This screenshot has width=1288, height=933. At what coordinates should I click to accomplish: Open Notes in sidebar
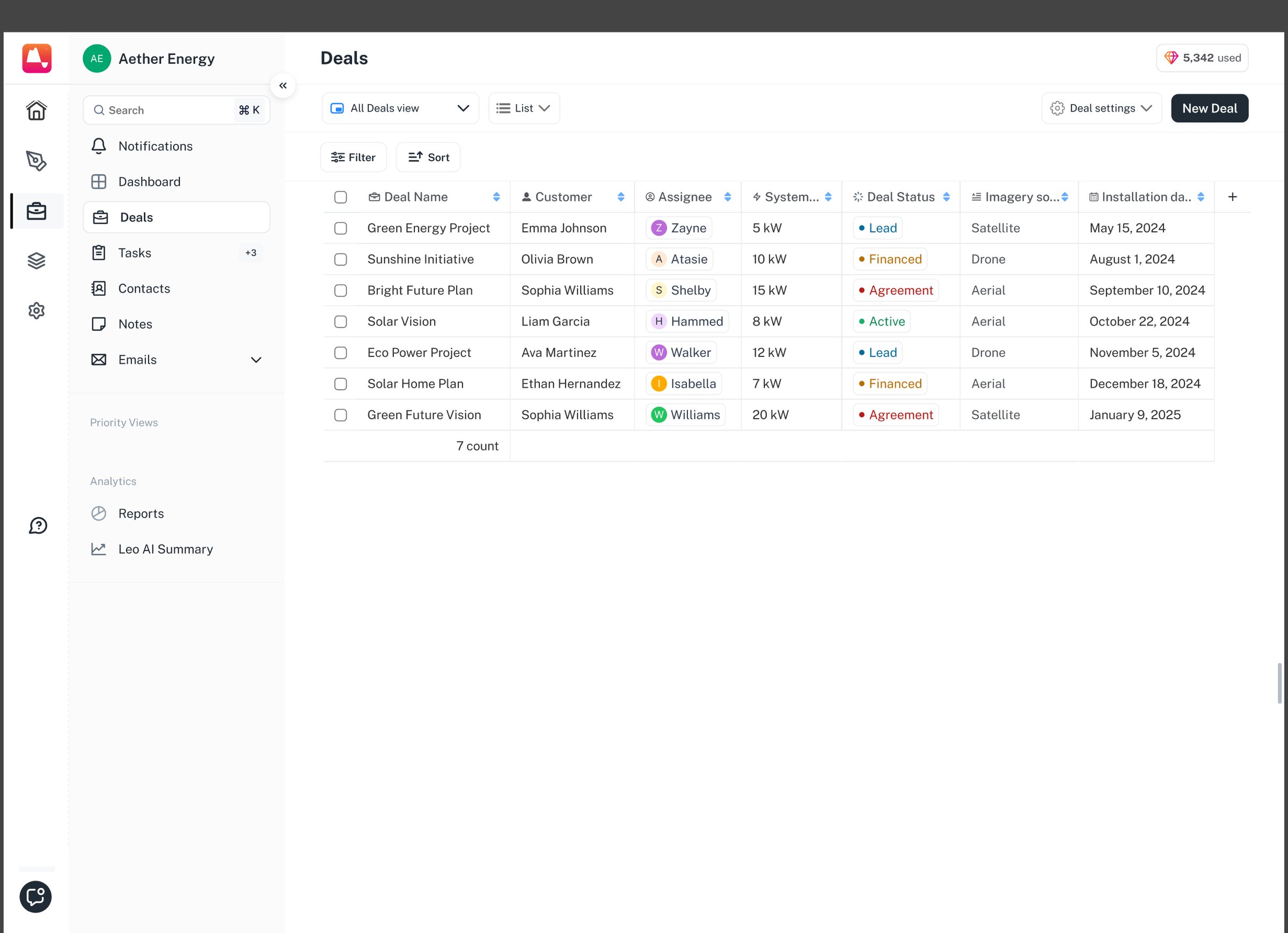[x=176, y=324]
